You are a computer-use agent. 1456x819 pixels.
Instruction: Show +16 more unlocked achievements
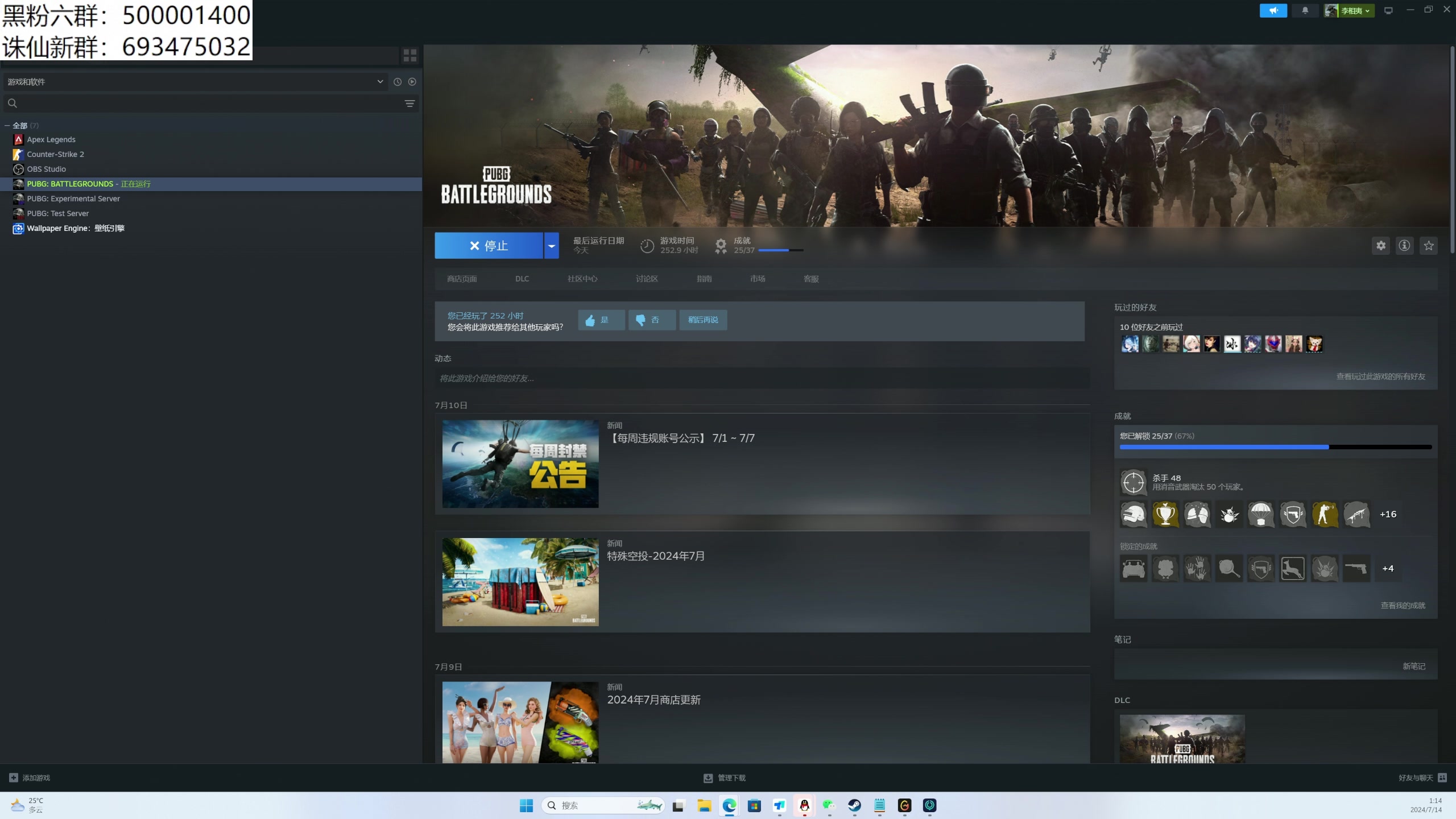point(1388,515)
